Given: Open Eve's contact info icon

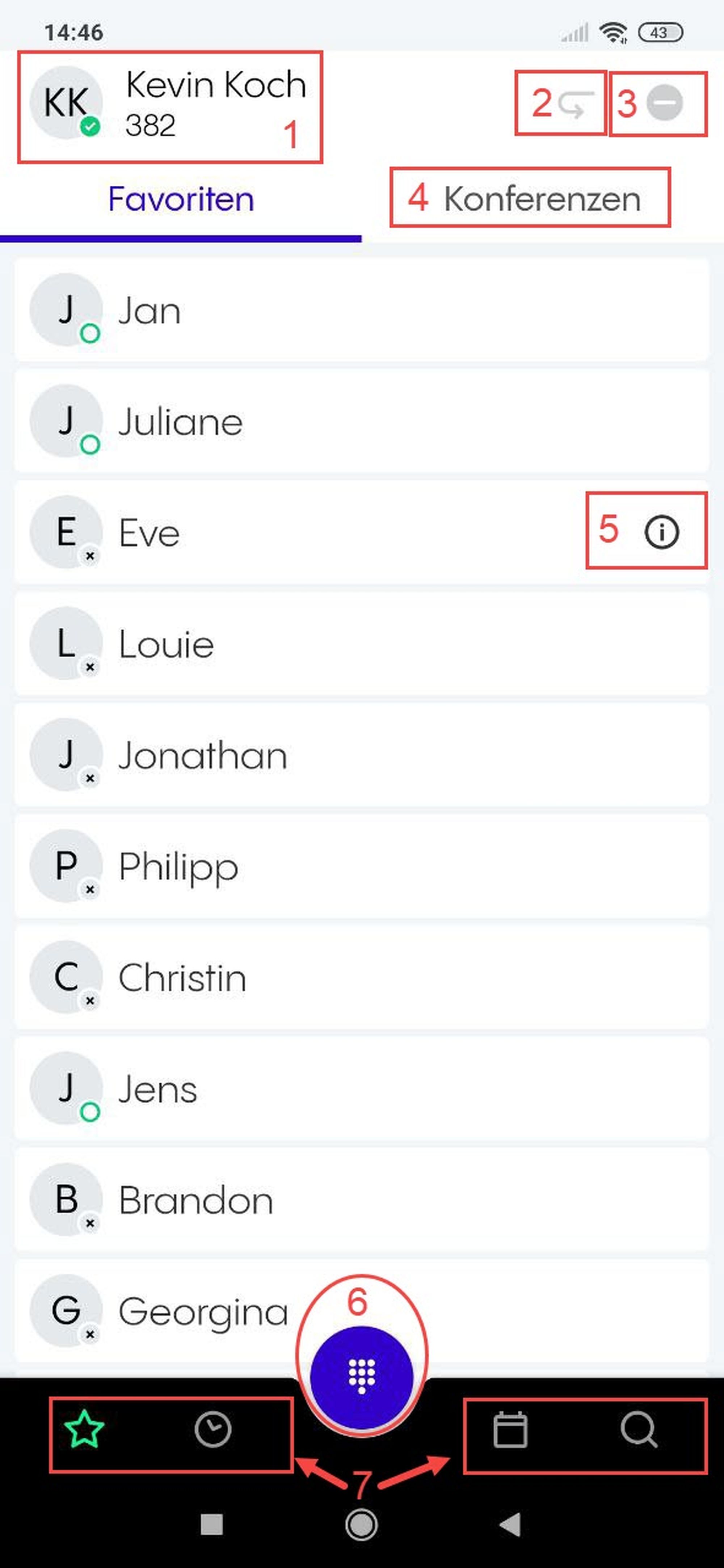Looking at the screenshot, I should point(661,532).
